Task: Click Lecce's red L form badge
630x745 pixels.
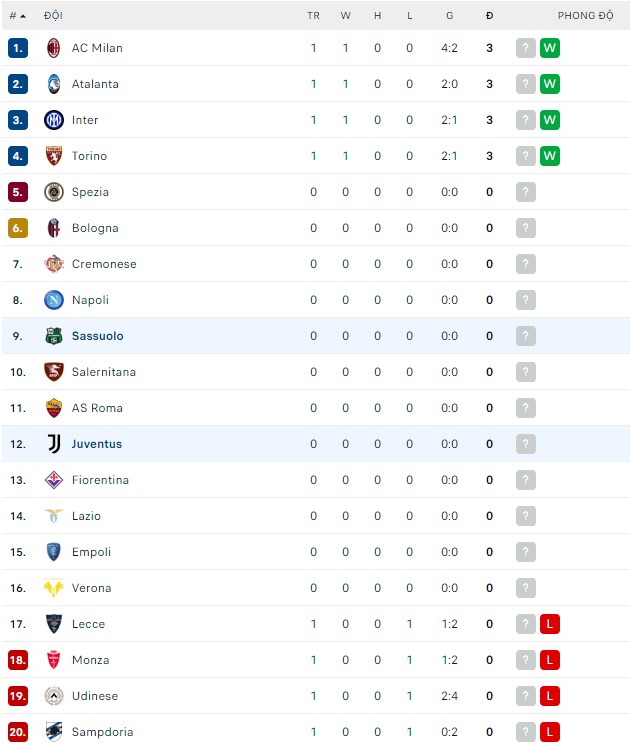Action: (x=549, y=624)
